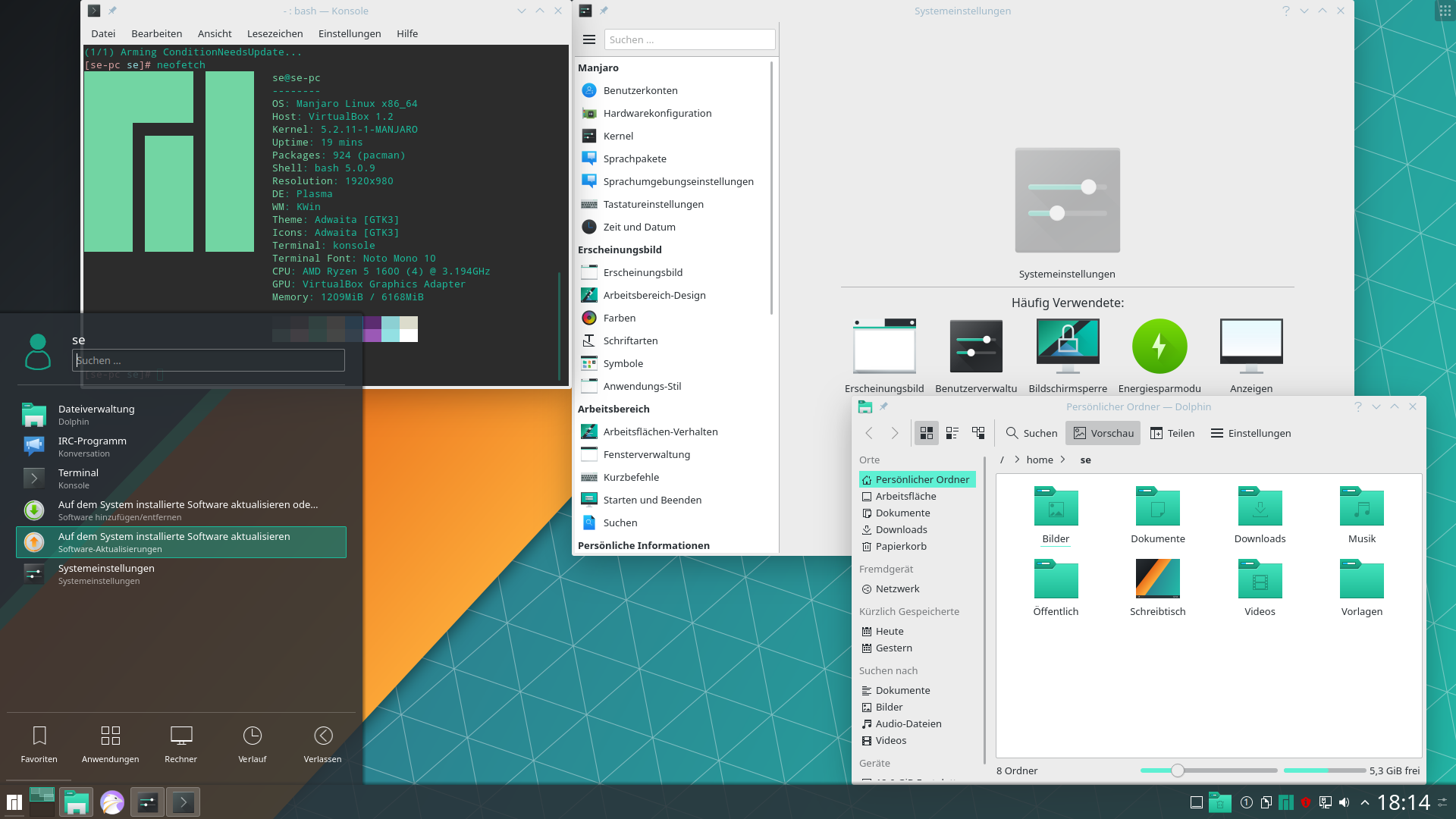This screenshot has height=819, width=1456.
Task: Click home in Dolphin breadcrumb path
Action: 1040,460
